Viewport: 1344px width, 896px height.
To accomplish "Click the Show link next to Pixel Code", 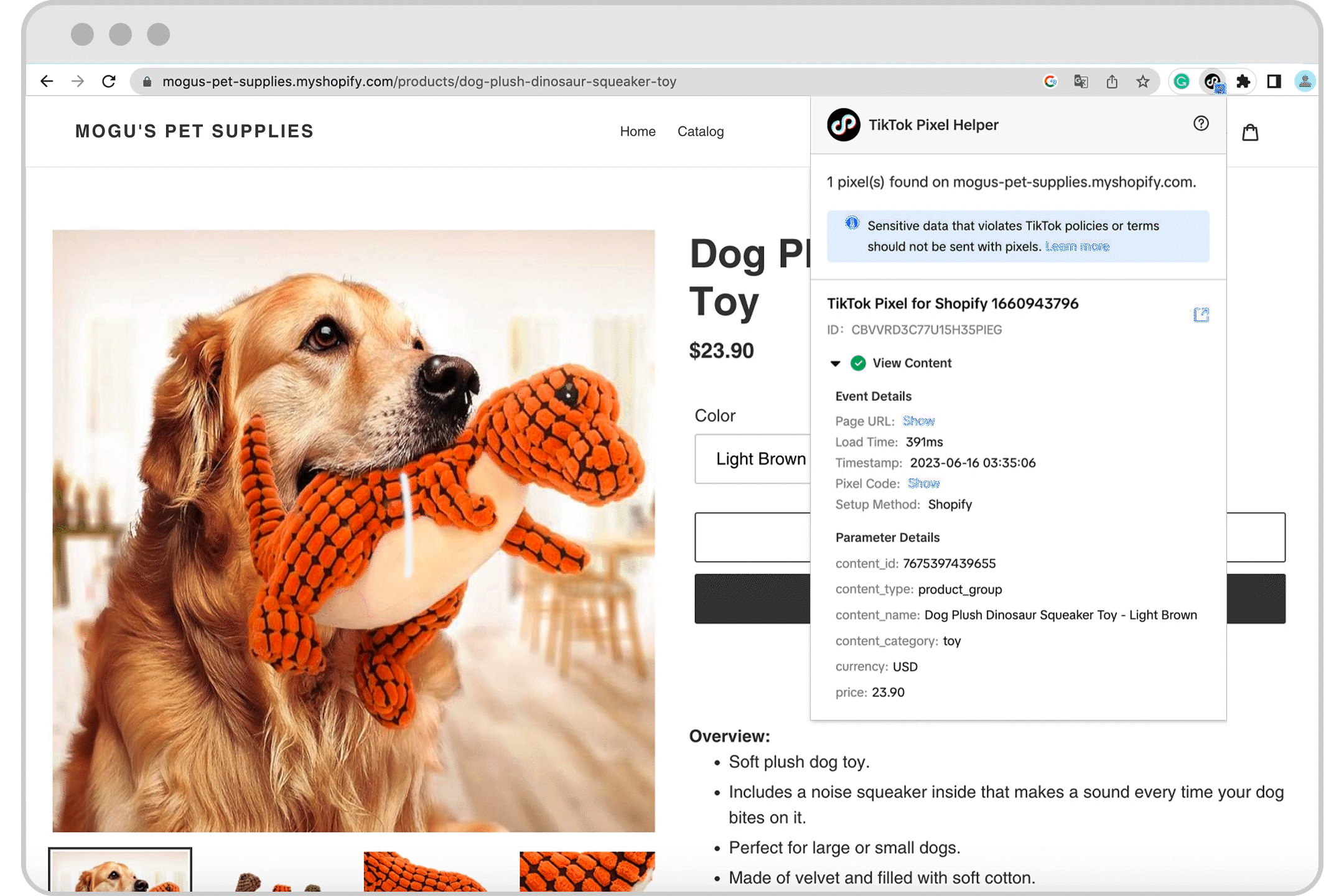I will tap(923, 483).
